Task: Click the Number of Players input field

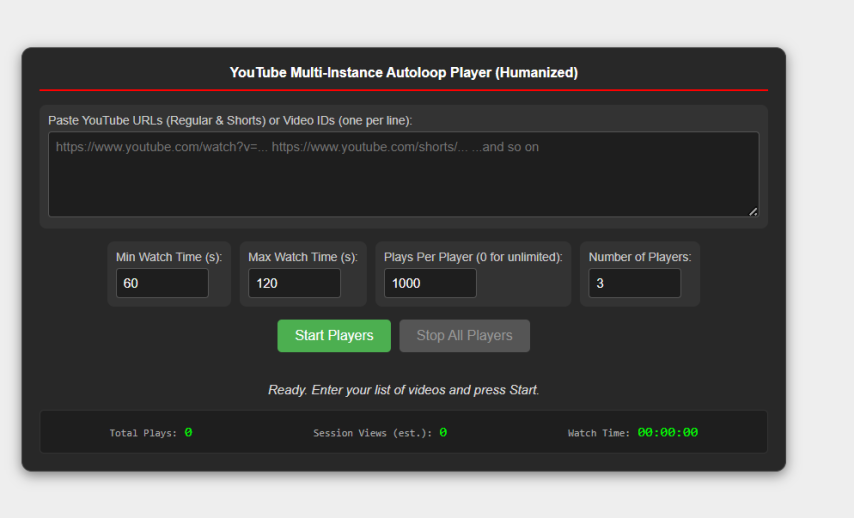Action: click(635, 283)
